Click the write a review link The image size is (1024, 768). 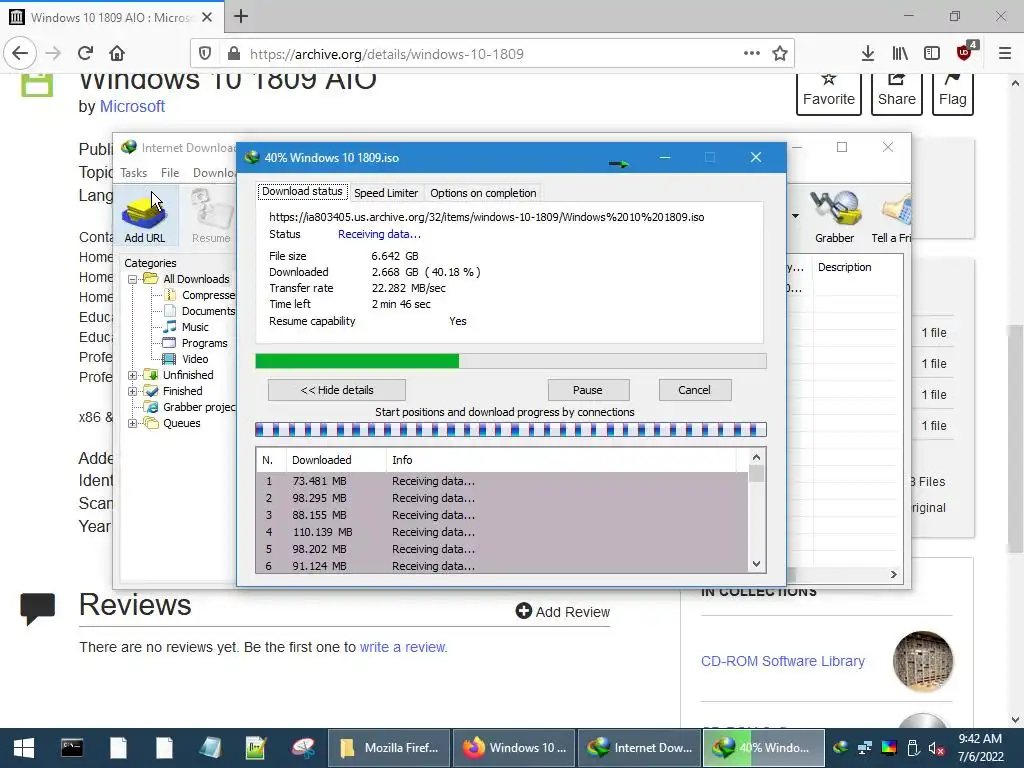click(404, 647)
